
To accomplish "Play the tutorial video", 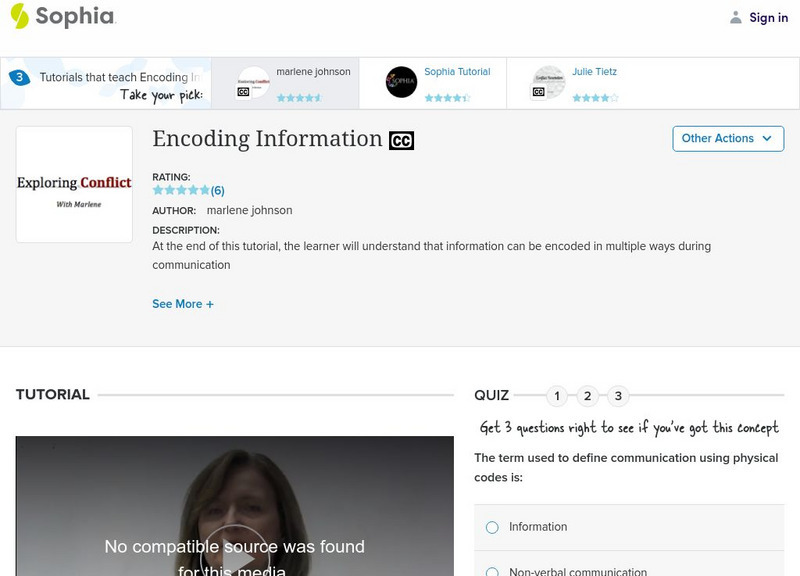I will (235, 556).
